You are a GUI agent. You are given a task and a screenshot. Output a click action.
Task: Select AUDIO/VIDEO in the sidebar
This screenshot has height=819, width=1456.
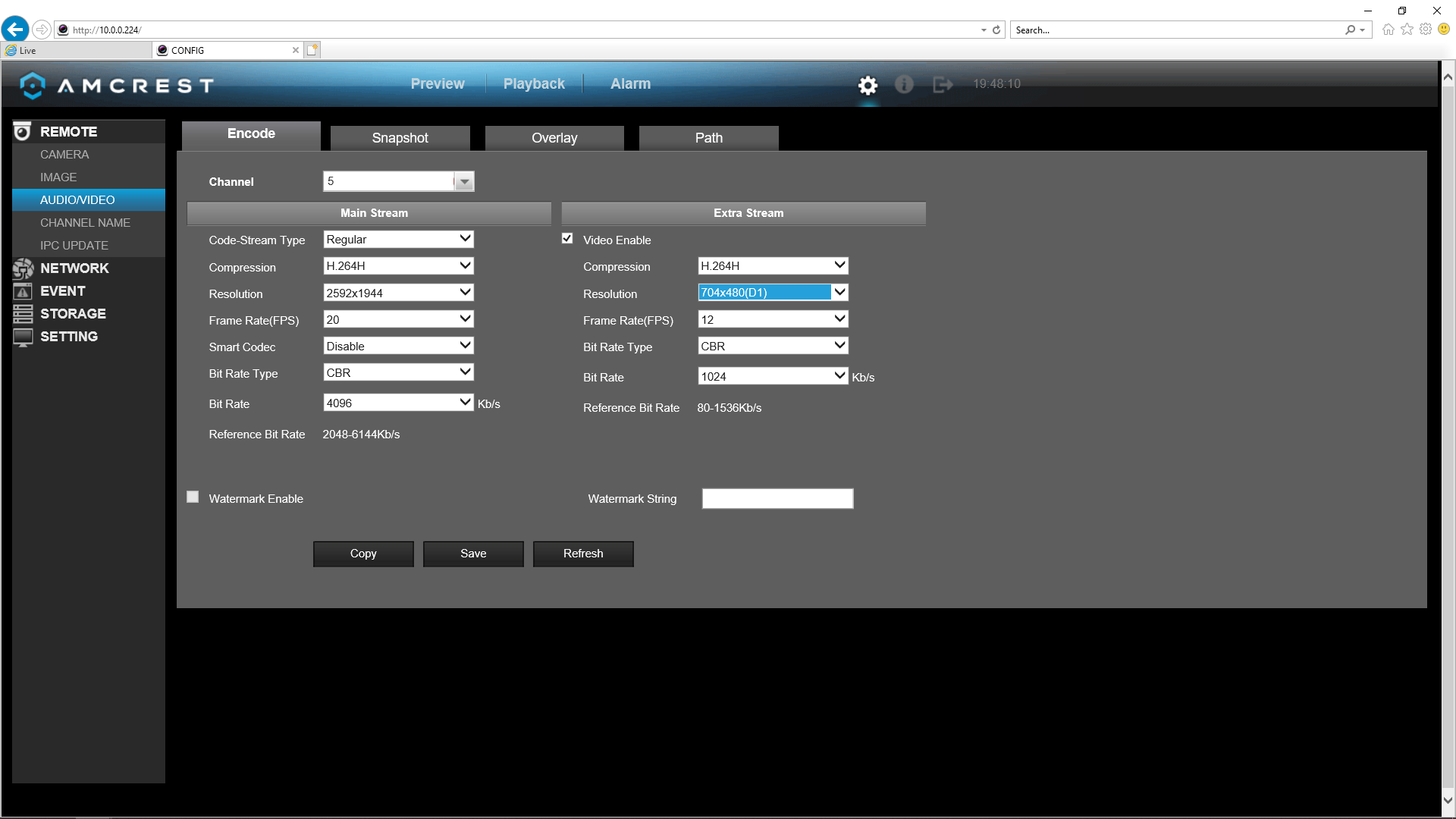pos(88,200)
